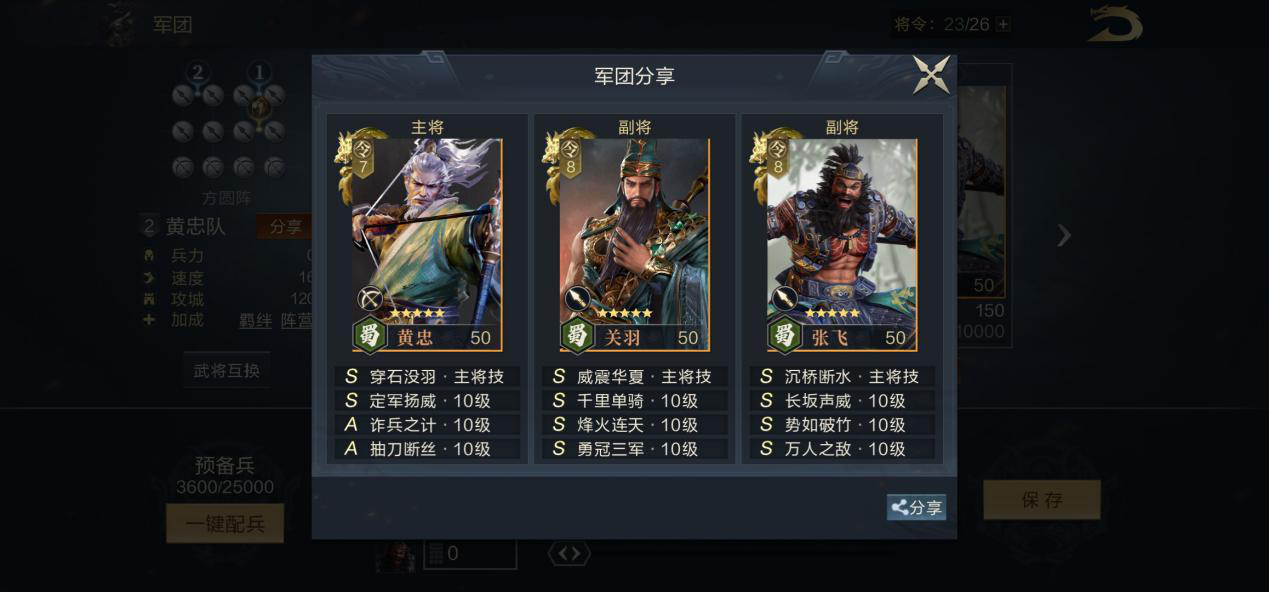Select the 张飞 hero portrait card
Viewport: 1269px width, 592px height.
pyautogui.click(x=842, y=245)
